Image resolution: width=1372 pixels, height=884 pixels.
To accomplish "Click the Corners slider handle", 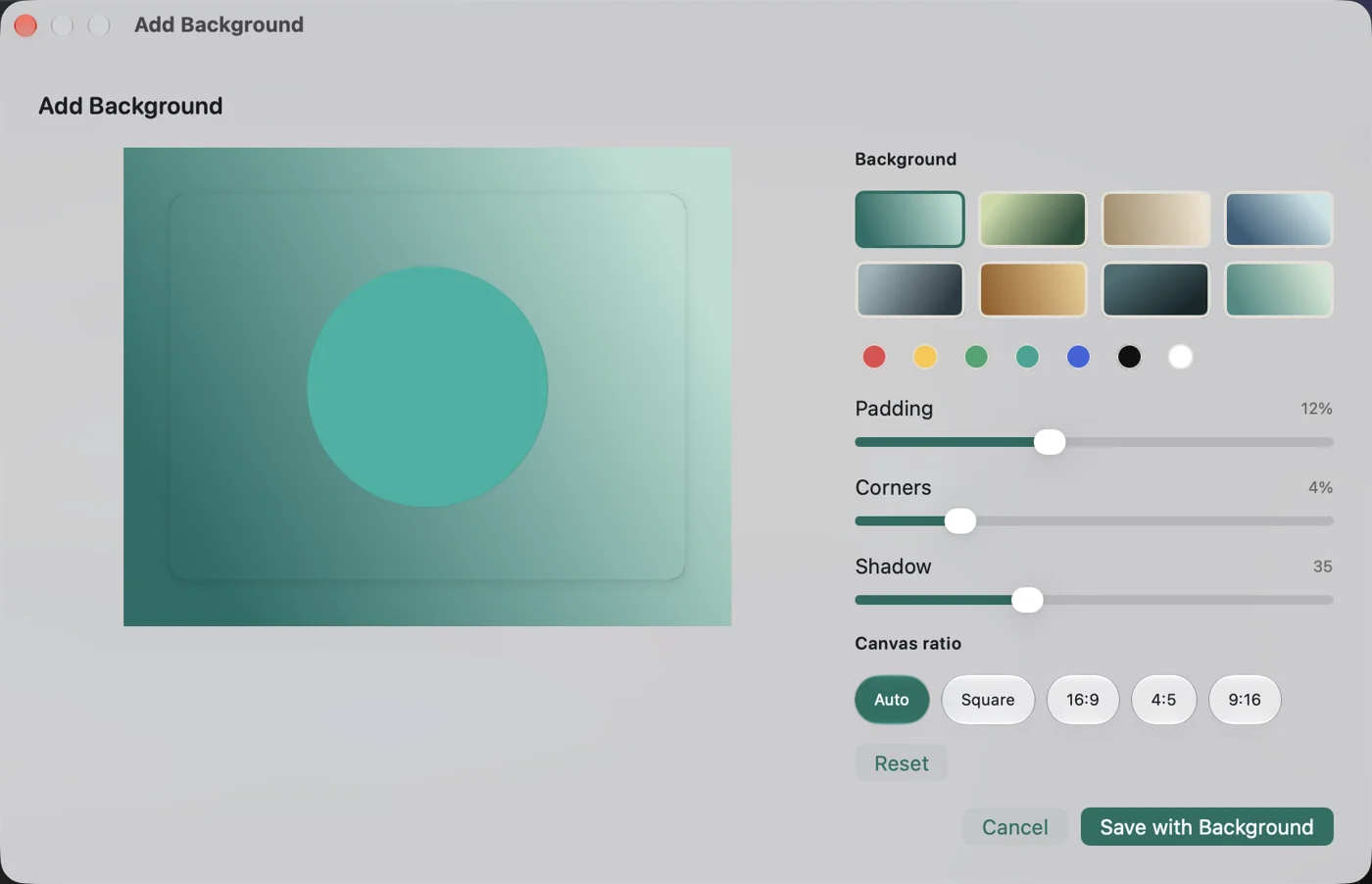I will click(x=960, y=521).
